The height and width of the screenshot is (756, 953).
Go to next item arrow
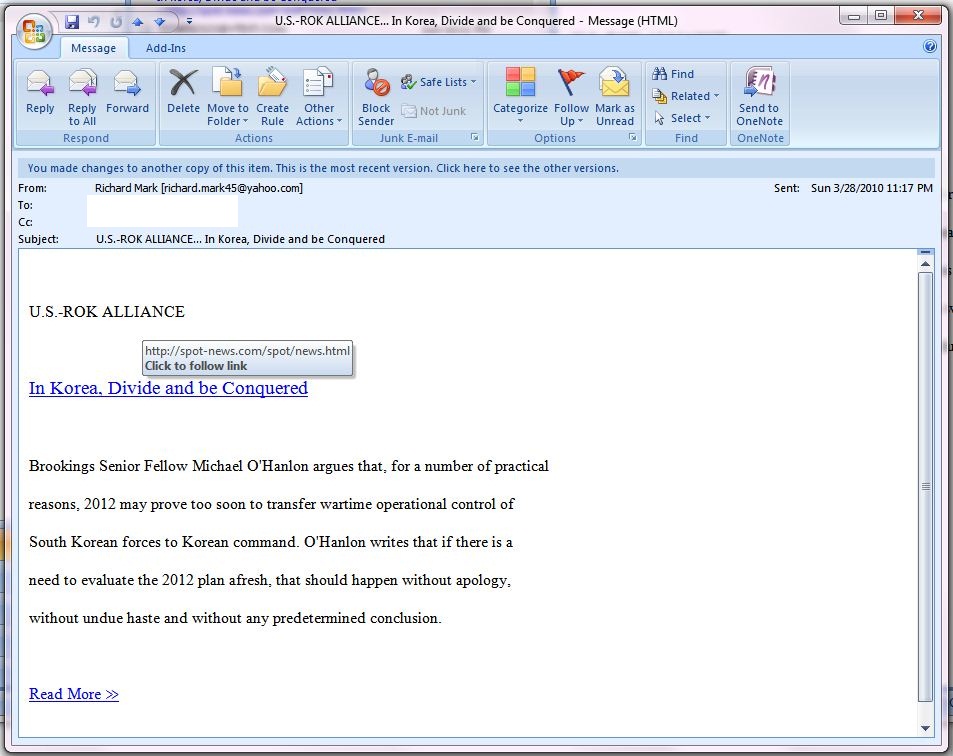pos(160,22)
